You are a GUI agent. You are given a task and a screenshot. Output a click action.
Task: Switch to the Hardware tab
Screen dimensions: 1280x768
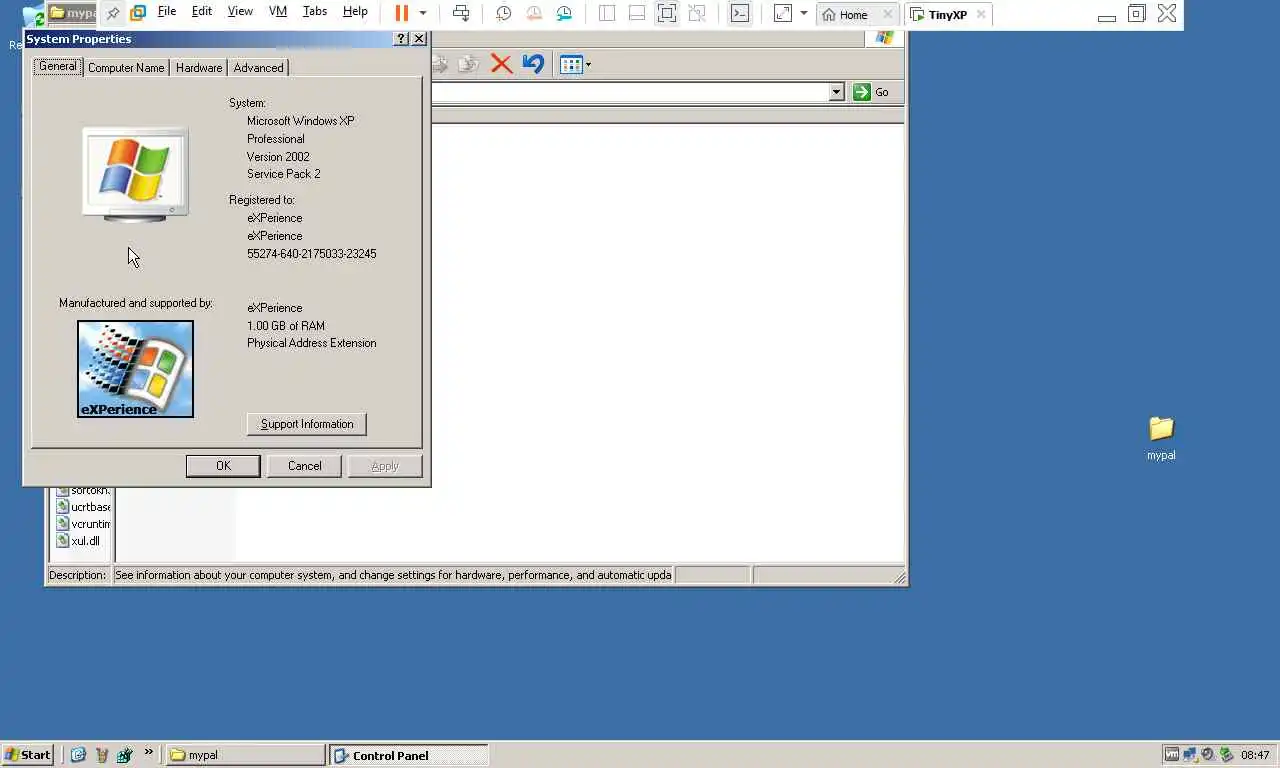[x=199, y=68]
